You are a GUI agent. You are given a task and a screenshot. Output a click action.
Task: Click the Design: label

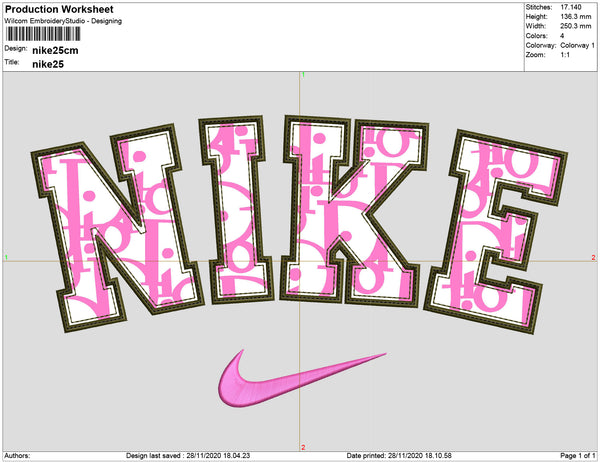coord(16,49)
